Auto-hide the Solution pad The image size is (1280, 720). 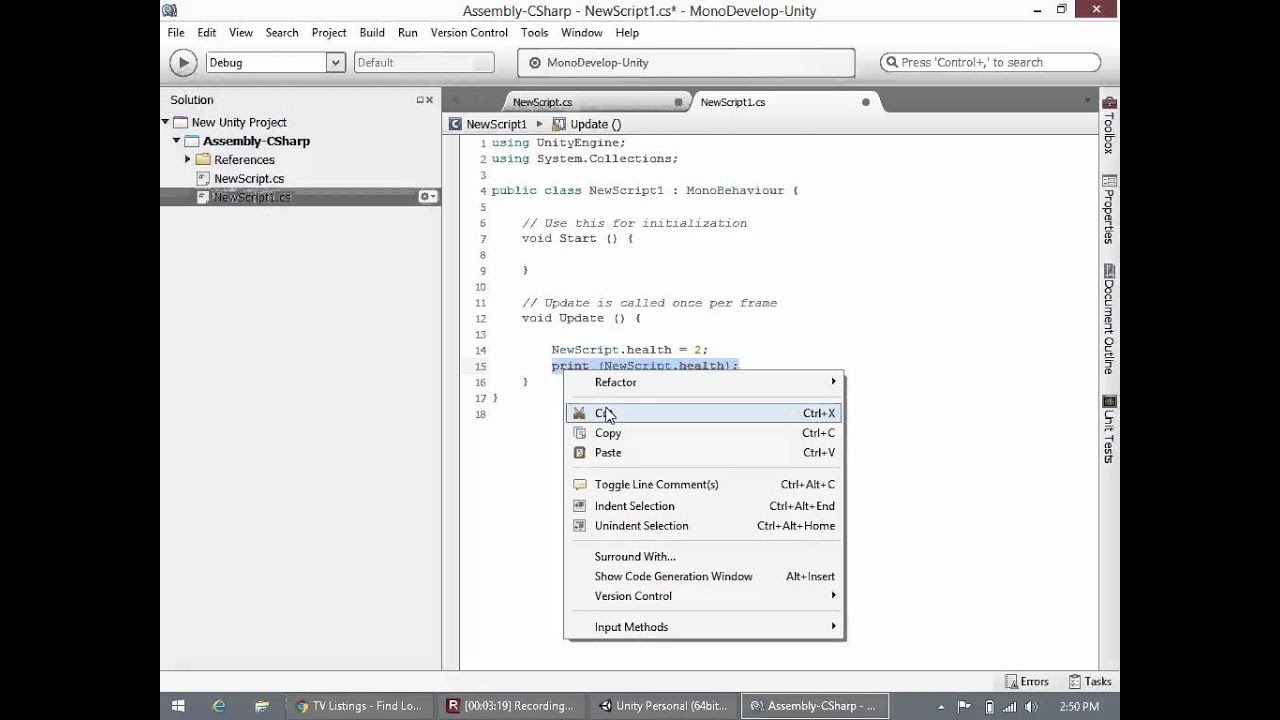(421, 100)
